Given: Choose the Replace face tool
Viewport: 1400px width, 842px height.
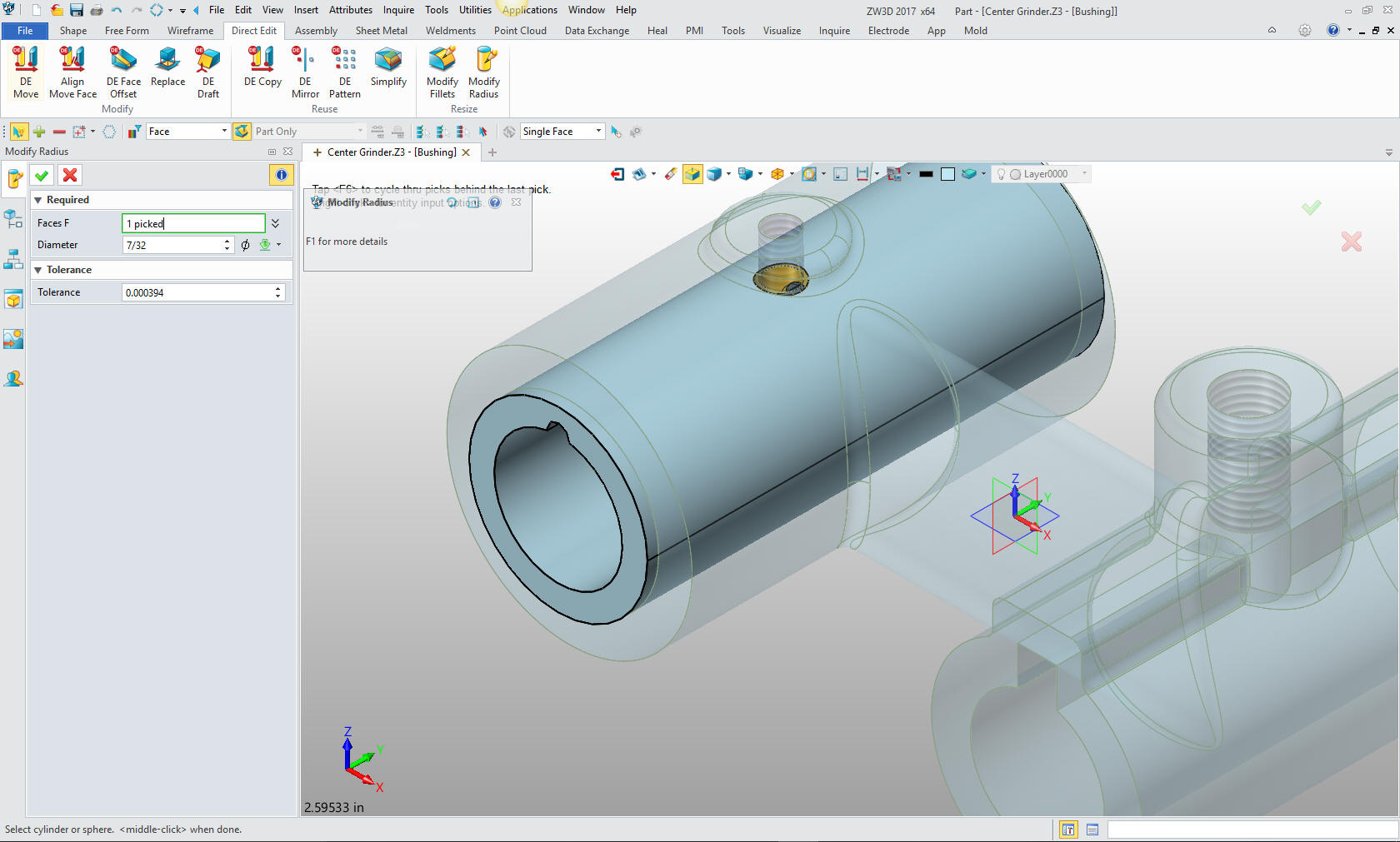Looking at the screenshot, I should pyautogui.click(x=167, y=67).
